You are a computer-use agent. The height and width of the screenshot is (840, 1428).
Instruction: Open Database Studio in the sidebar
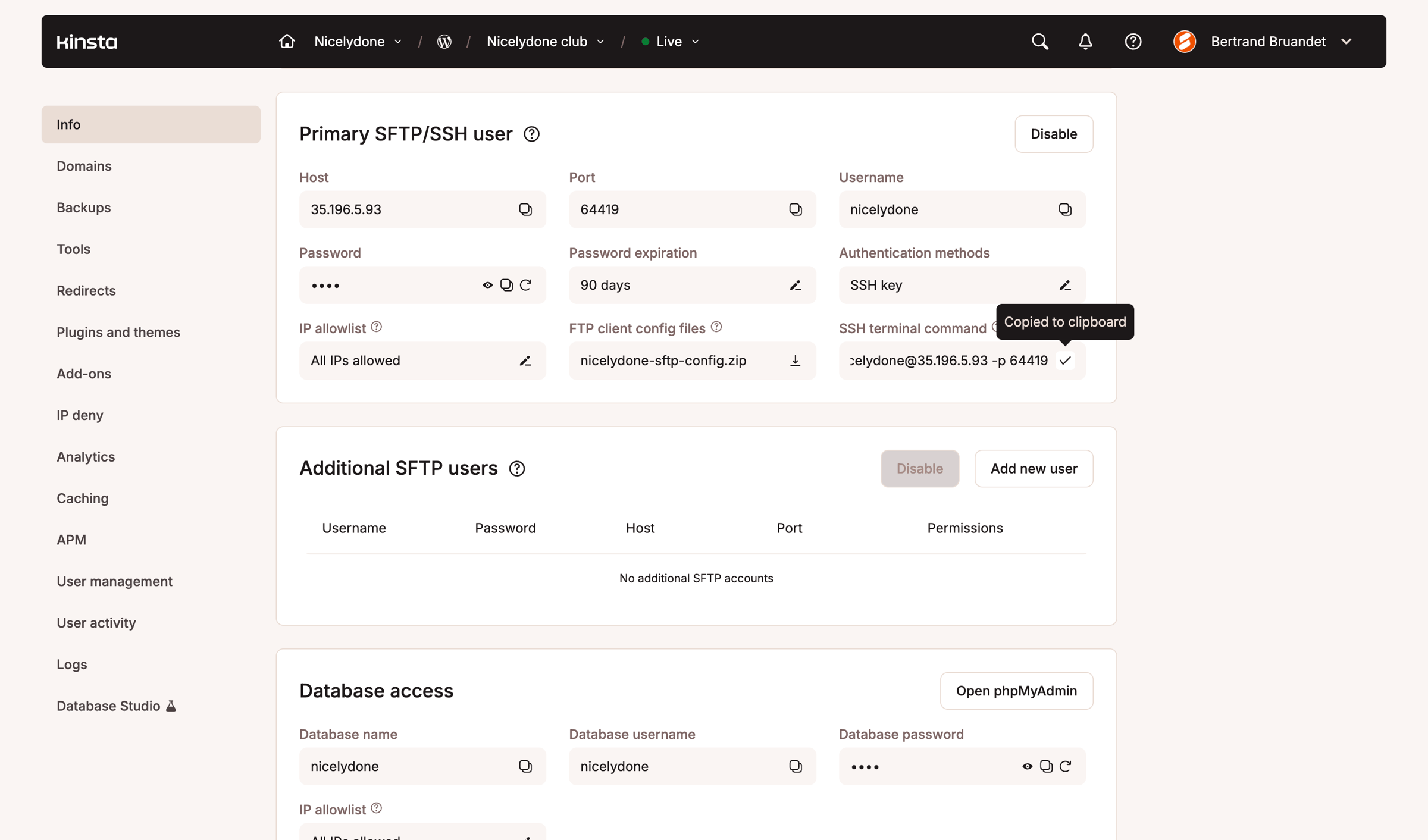pos(151,706)
